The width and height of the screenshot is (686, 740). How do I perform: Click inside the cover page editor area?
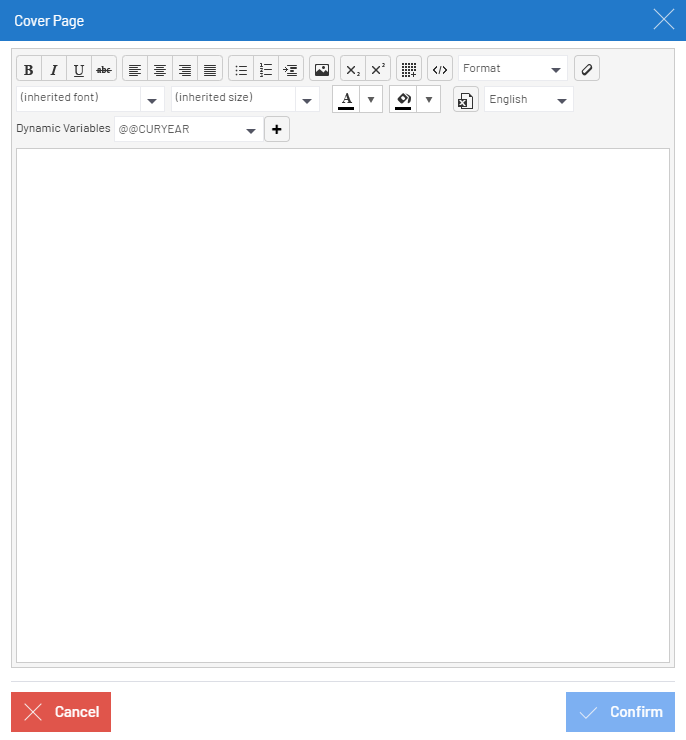tap(343, 405)
